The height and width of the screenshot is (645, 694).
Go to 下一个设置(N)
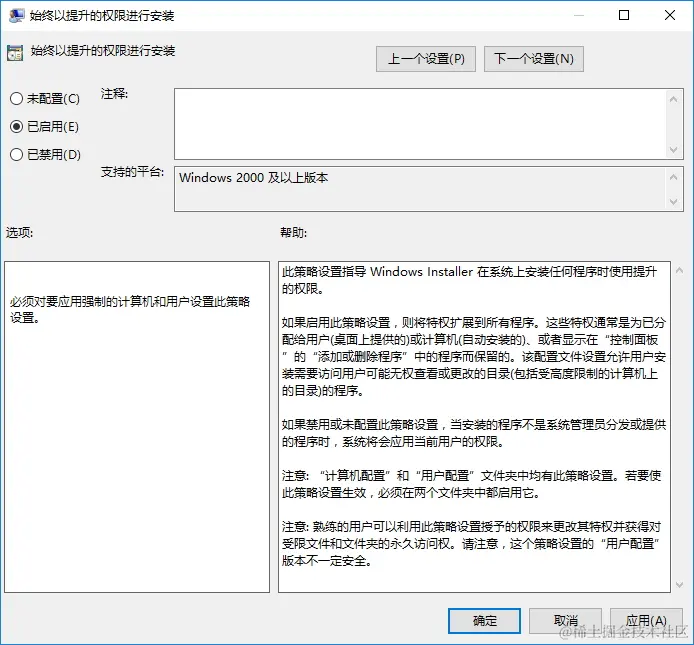pos(534,59)
